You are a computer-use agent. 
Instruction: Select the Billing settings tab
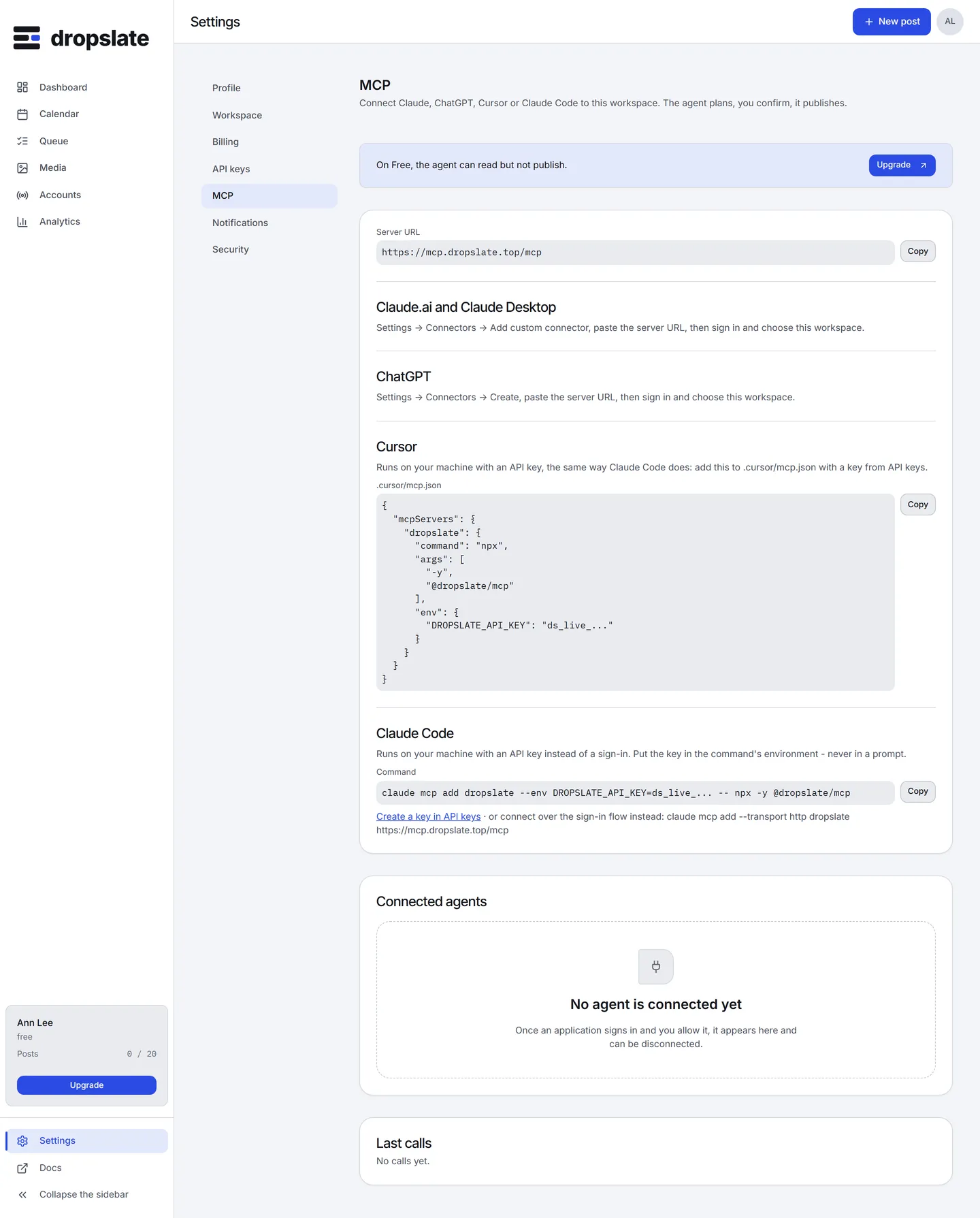[x=269, y=142]
